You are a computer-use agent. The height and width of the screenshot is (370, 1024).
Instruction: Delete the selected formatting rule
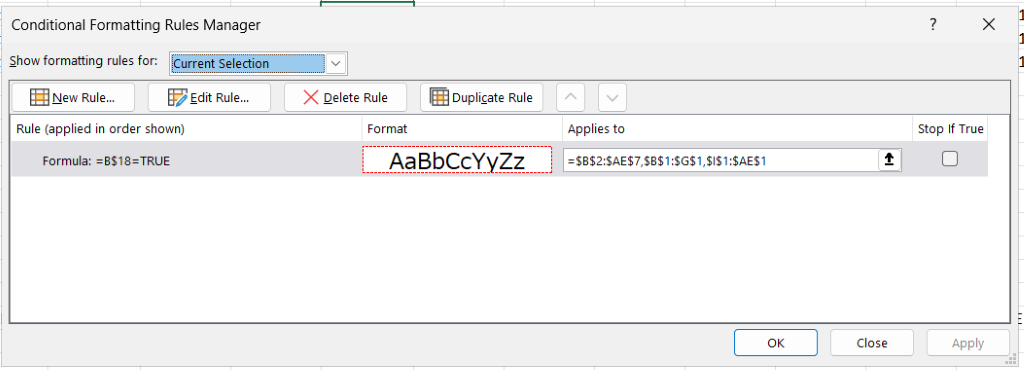[345, 98]
